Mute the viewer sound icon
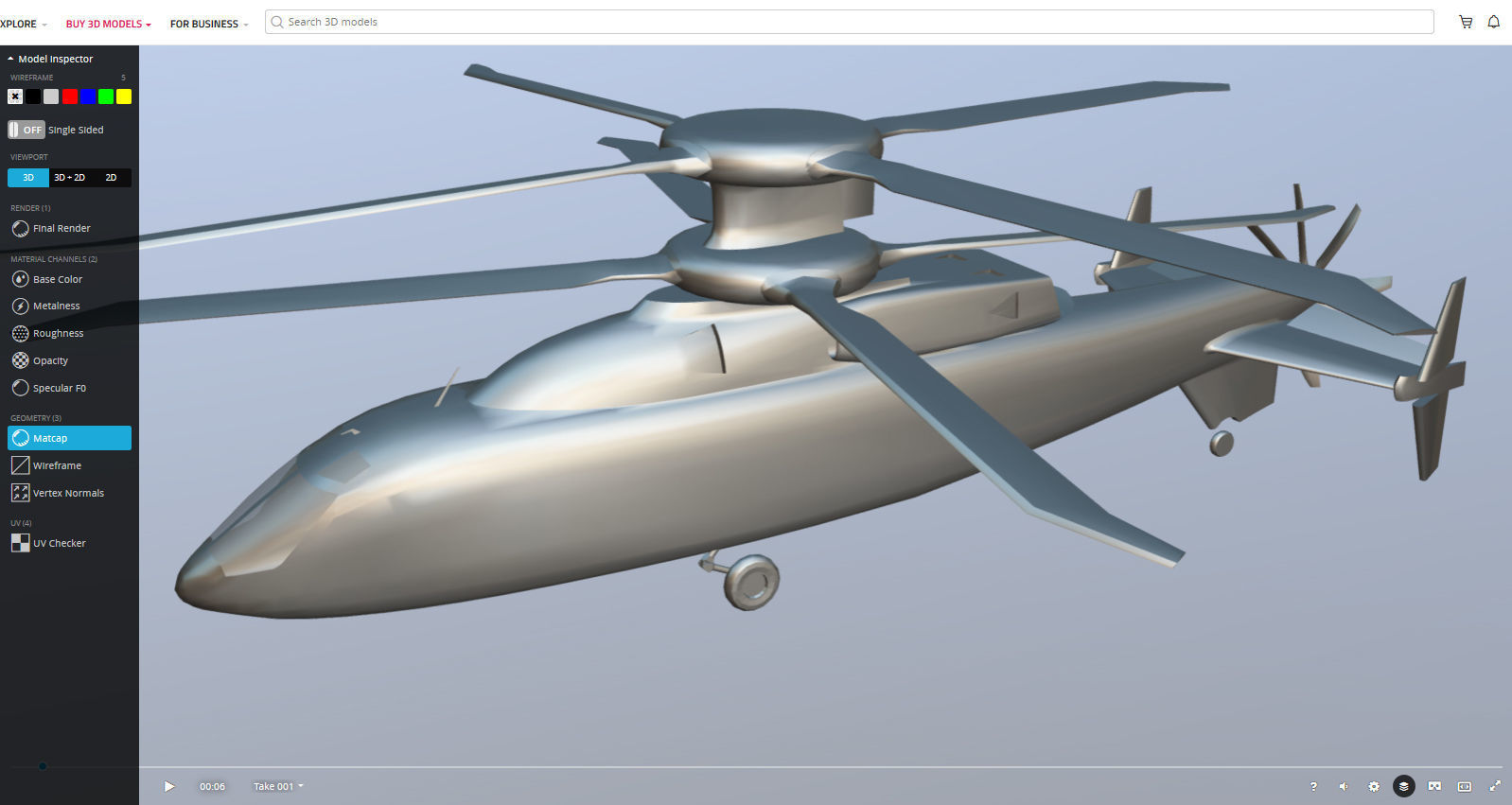The height and width of the screenshot is (805, 1512). pos(1344,786)
